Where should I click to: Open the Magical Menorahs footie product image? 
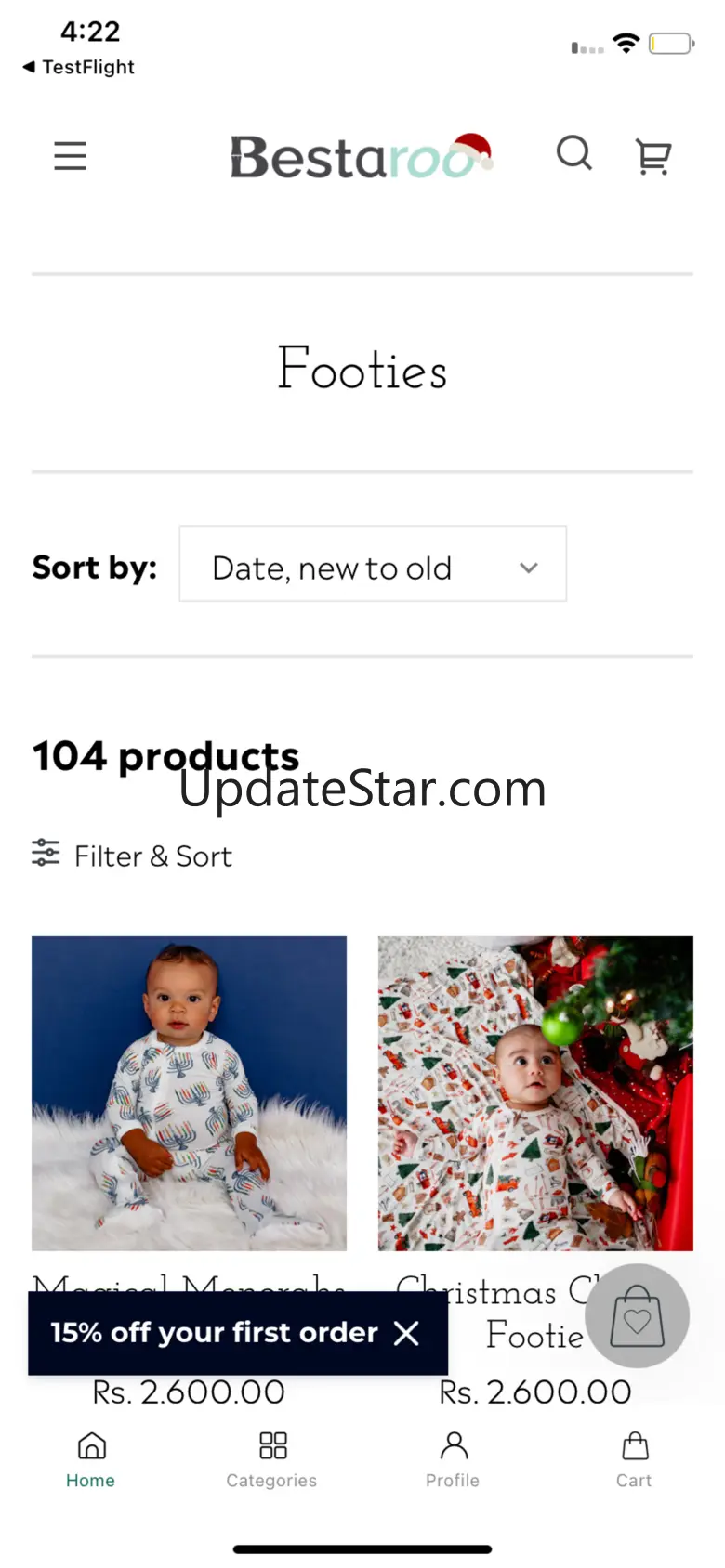click(x=189, y=1093)
